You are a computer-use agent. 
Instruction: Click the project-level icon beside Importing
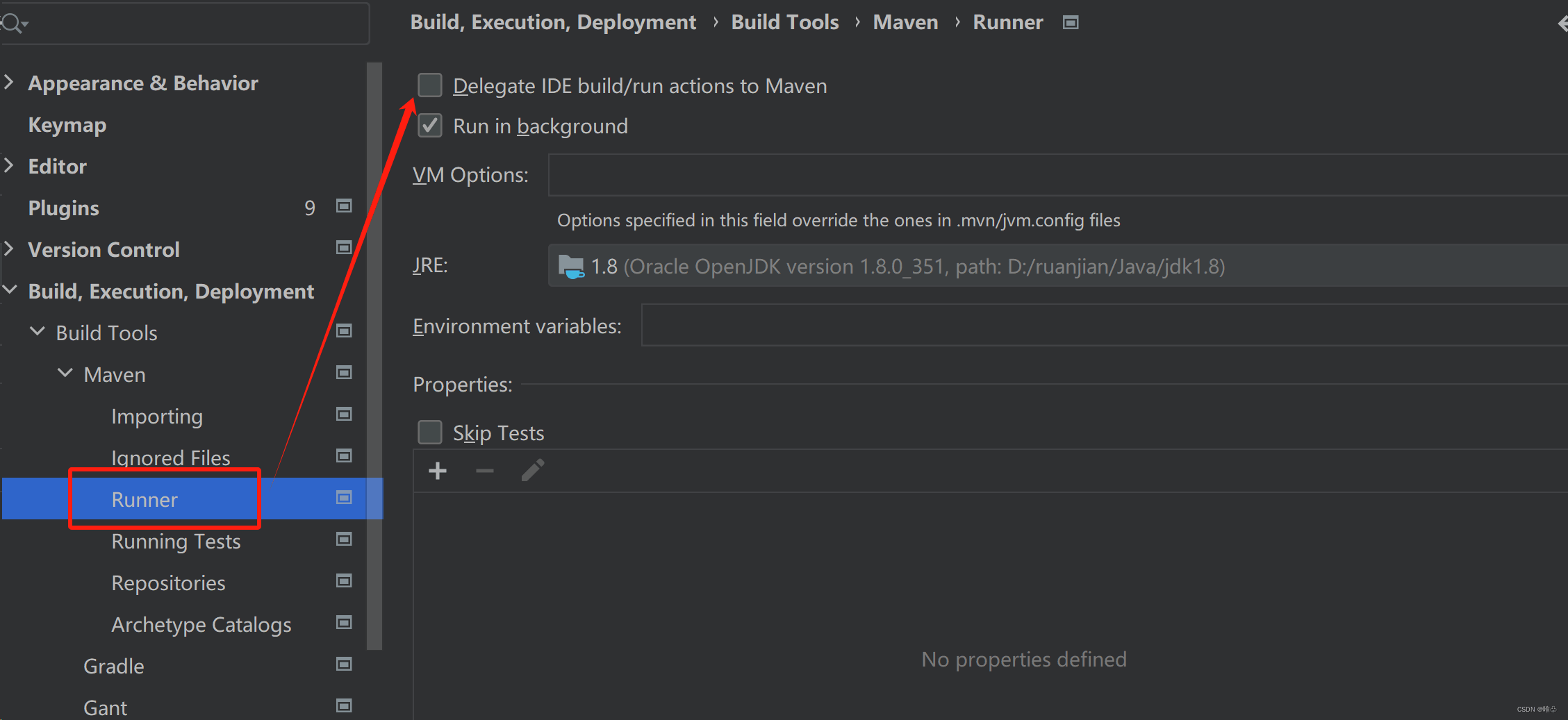tap(344, 415)
